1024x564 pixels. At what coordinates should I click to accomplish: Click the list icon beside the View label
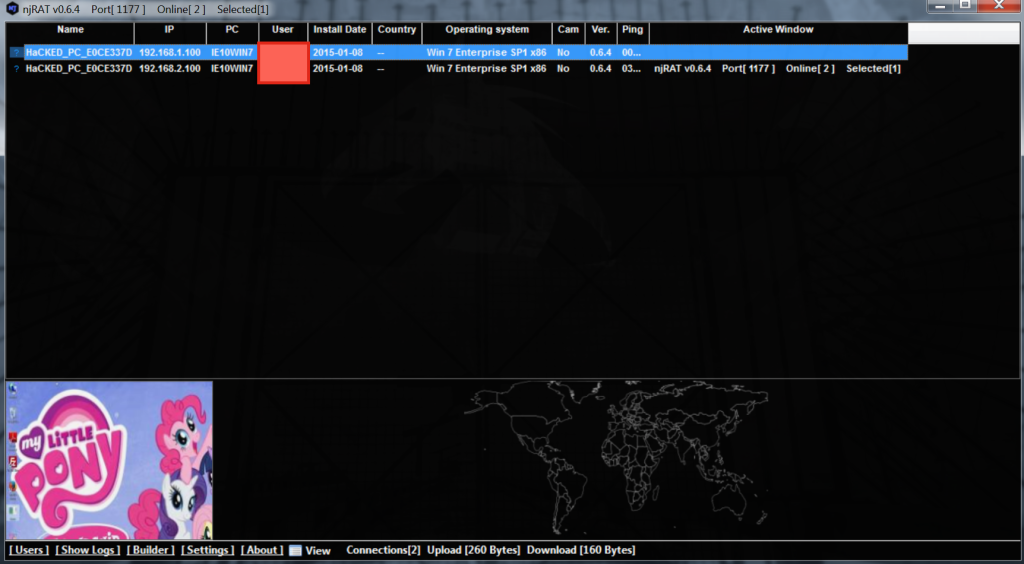click(295, 550)
